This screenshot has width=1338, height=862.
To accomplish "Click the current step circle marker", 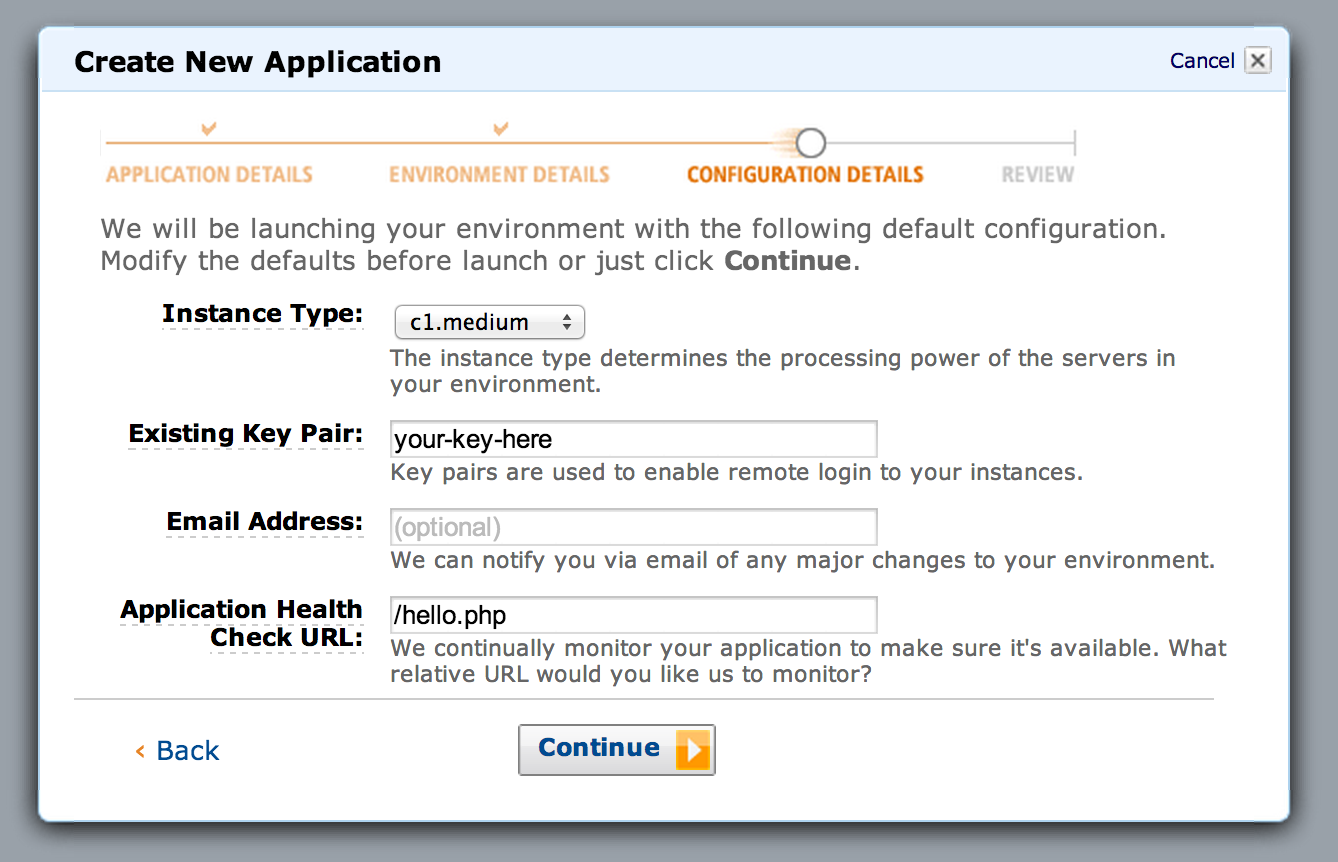I will [x=811, y=143].
